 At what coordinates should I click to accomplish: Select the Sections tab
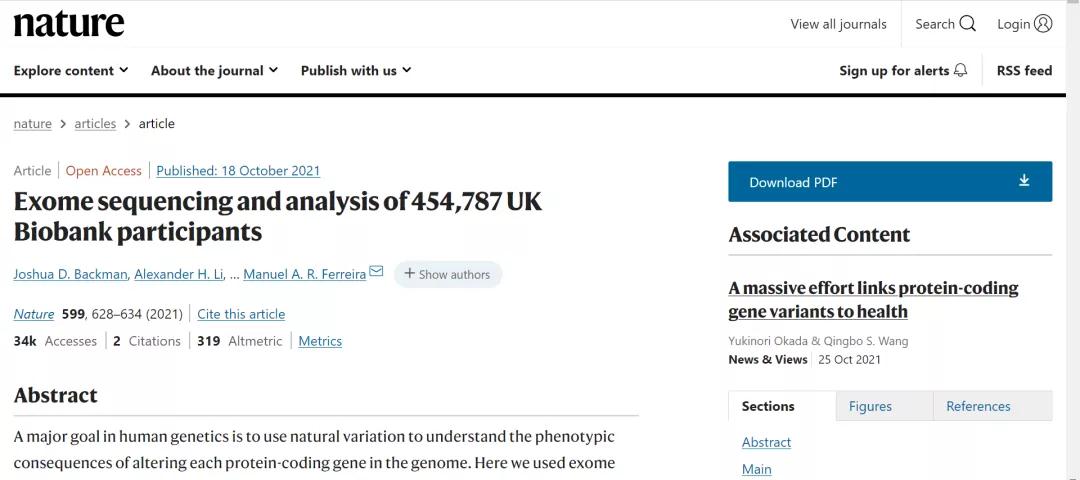(x=768, y=406)
